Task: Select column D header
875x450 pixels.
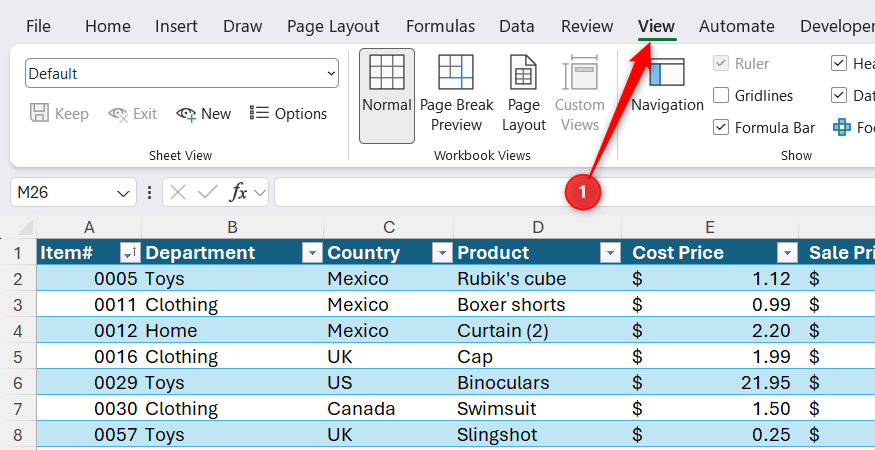Action: click(x=537, y=227)
